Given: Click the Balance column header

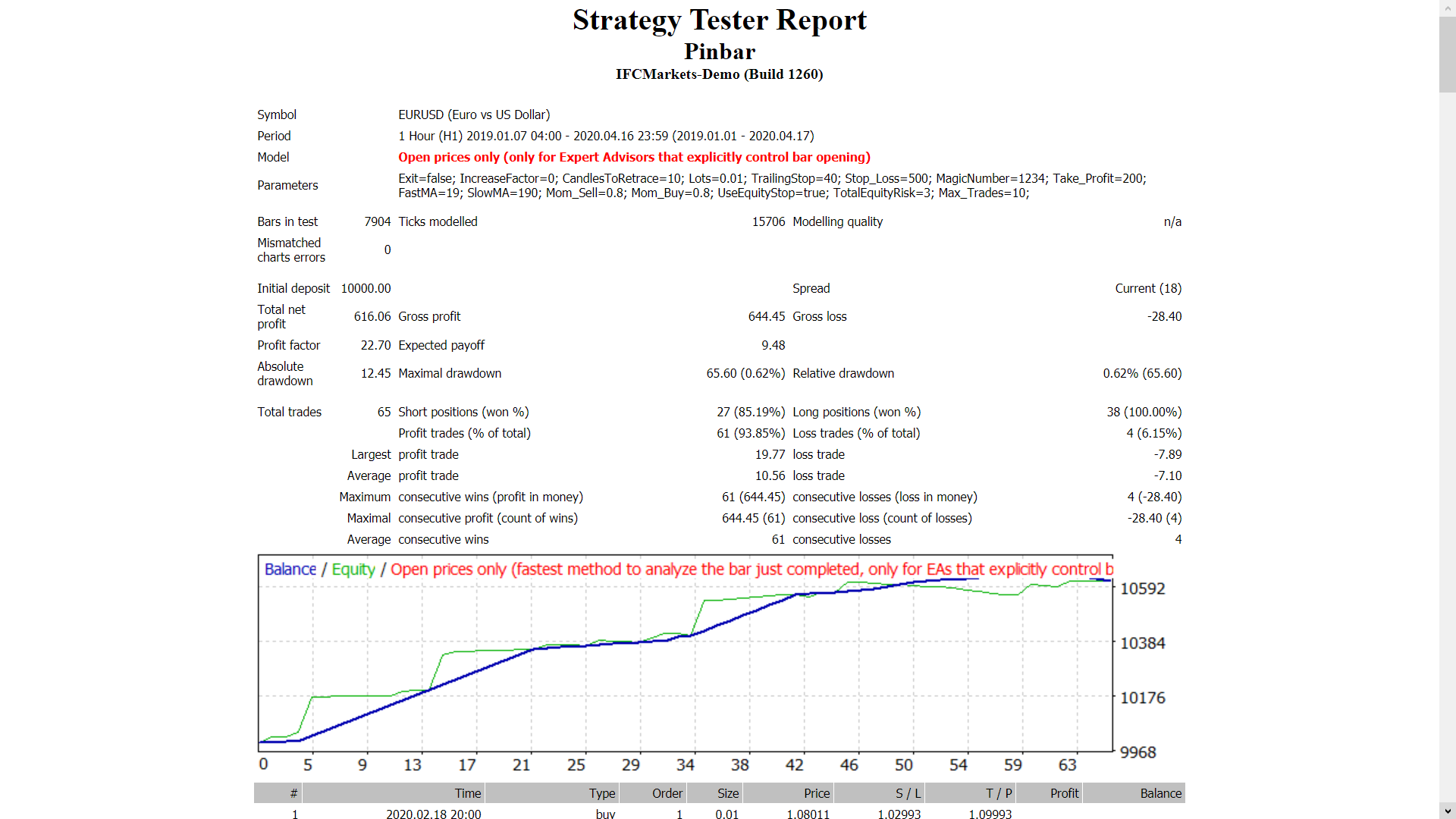Looking at the screenshot, I should pos(1163,792).
